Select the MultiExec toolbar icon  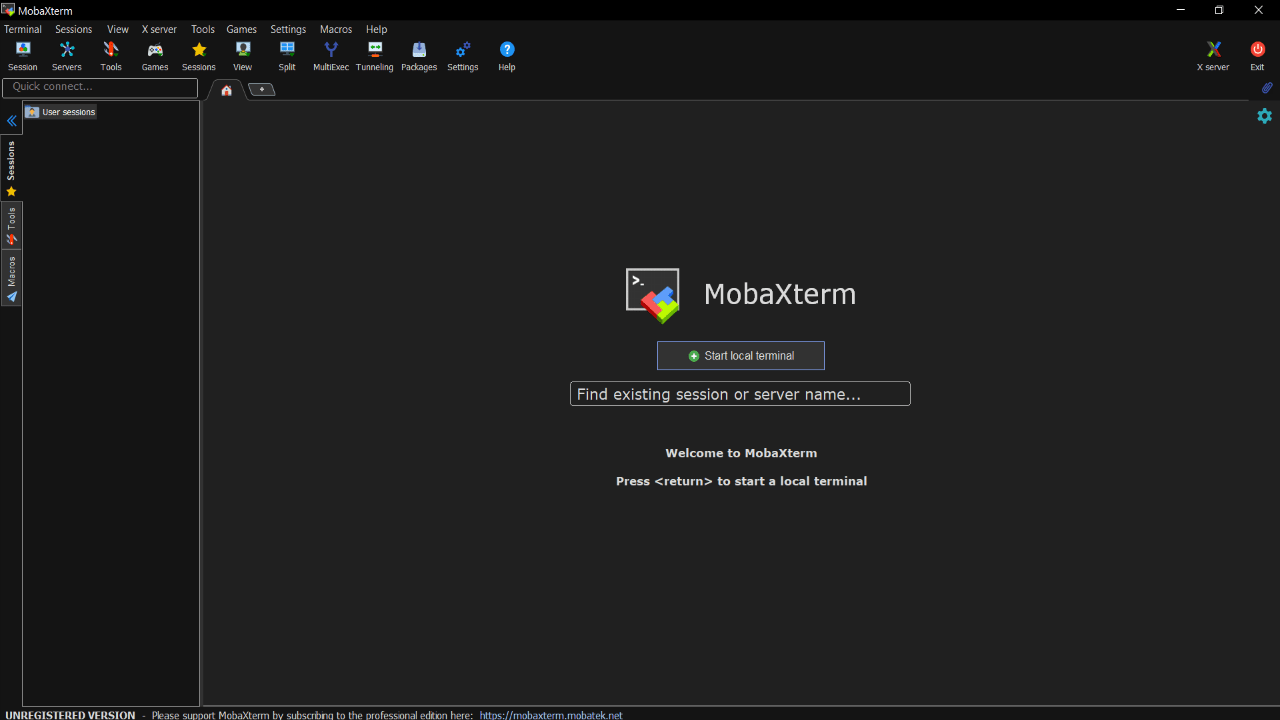(331, 56)
